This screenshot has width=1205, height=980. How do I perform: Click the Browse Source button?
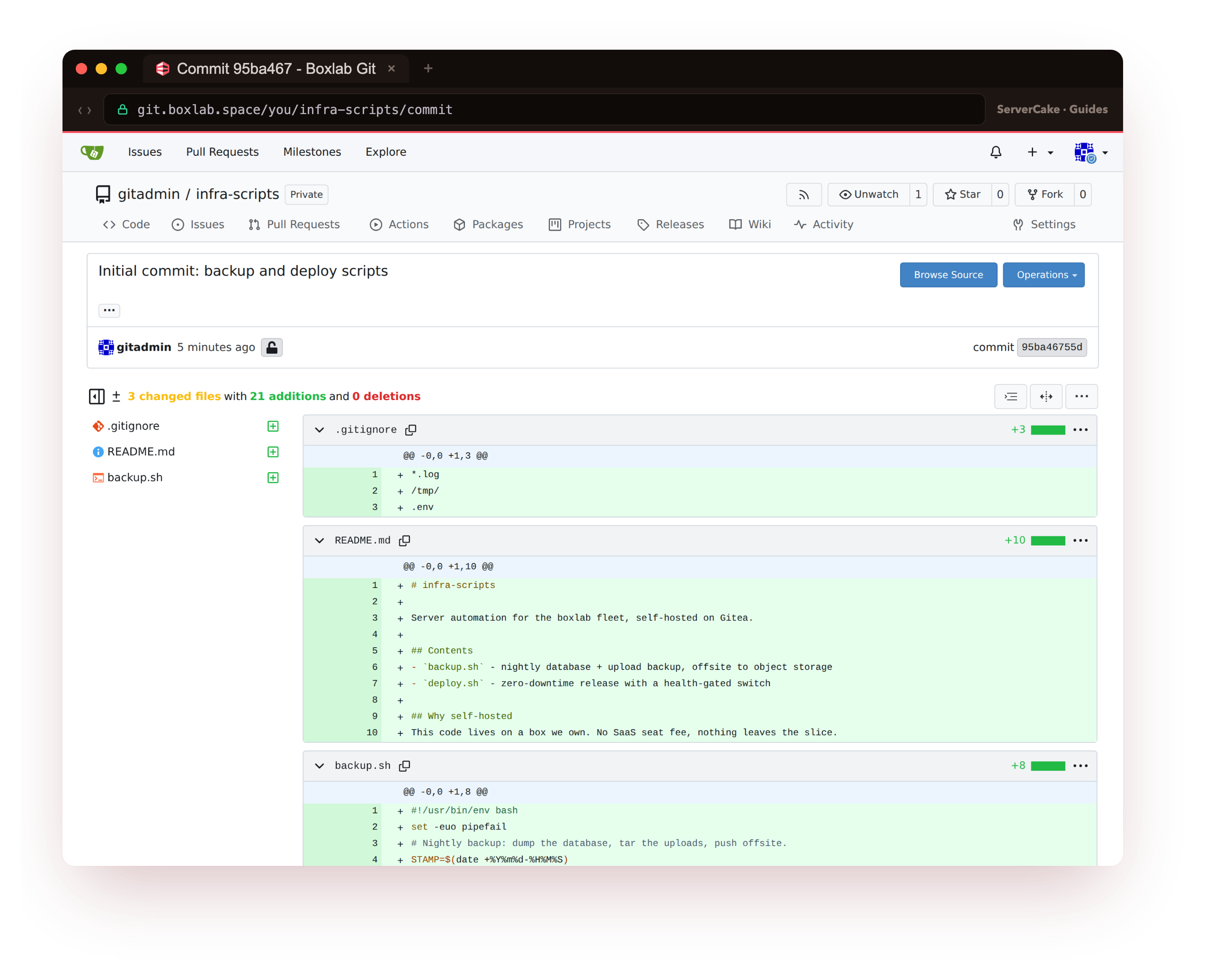pos(949,275)
